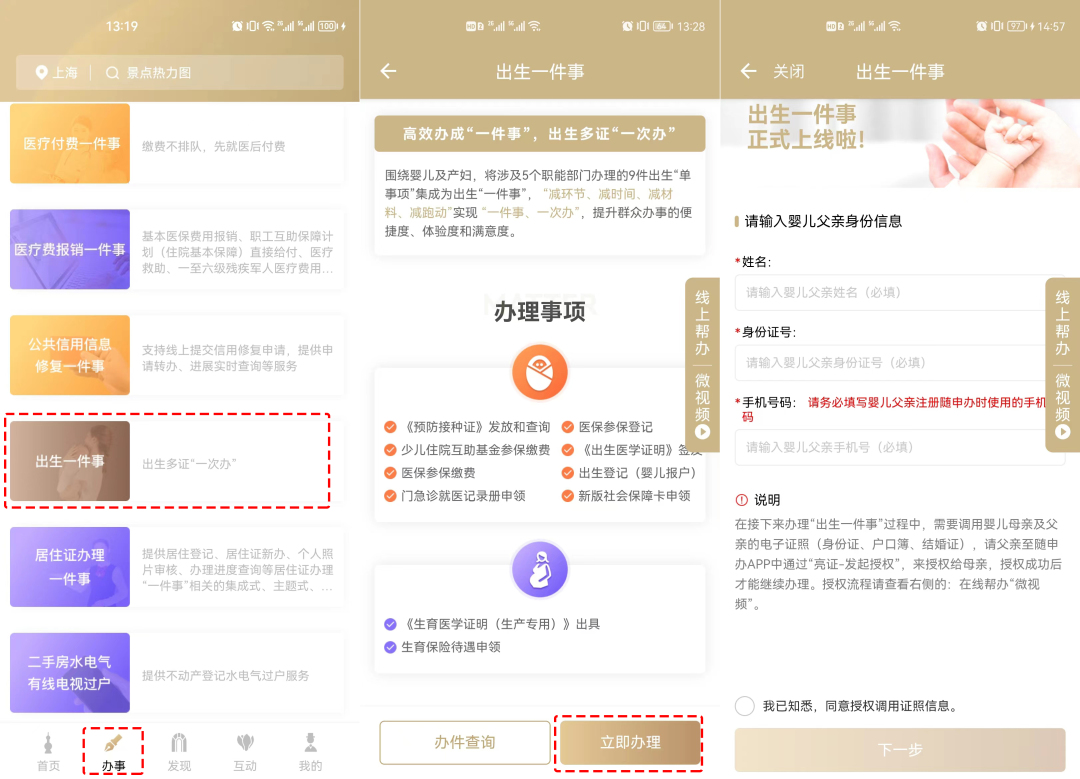
Task: Check the 我已知悉，同意授权调用证照信息 radio button
Action: tap(744, 706)
